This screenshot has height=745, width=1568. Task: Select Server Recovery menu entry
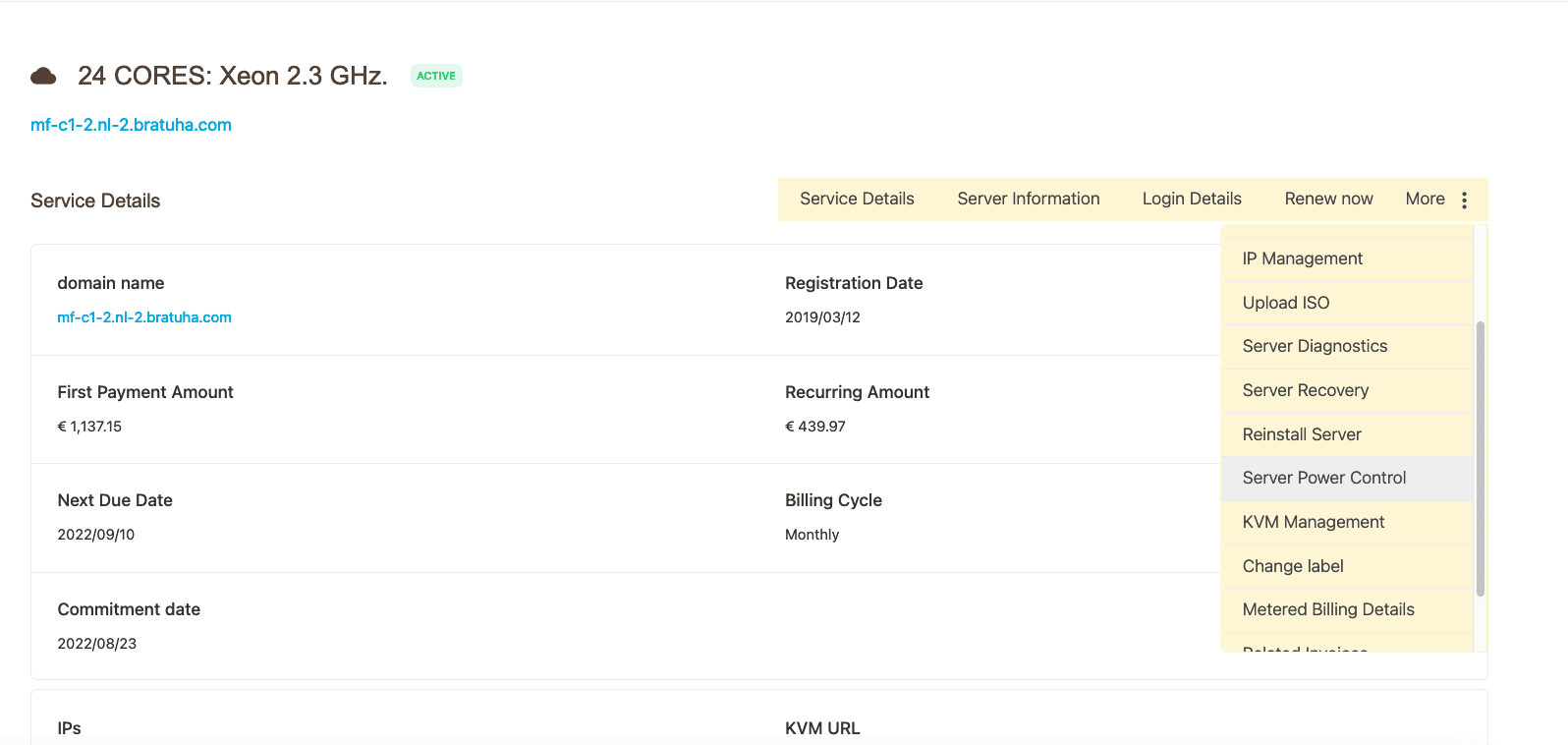pos(1305,390)
